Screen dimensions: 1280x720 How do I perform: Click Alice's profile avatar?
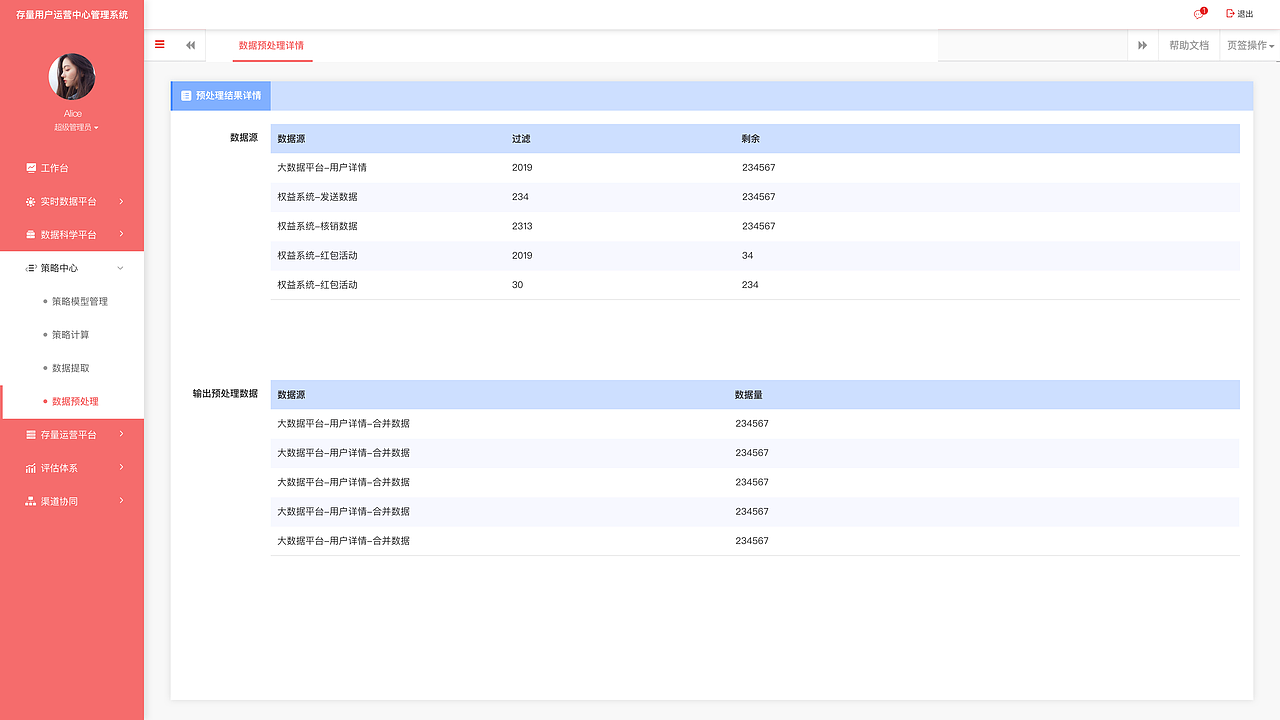point(72,77)
